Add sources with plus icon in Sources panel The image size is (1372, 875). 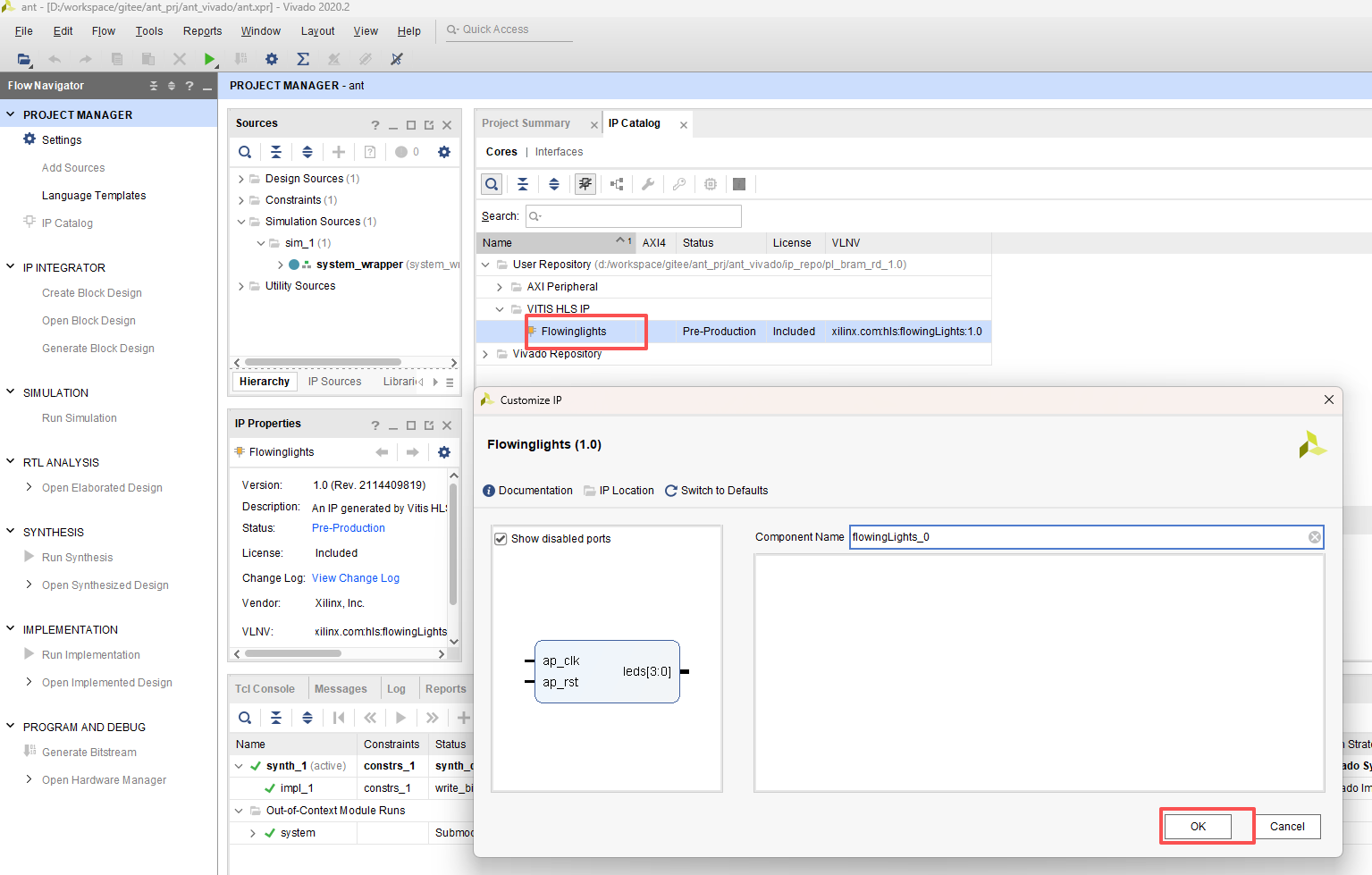339,152
